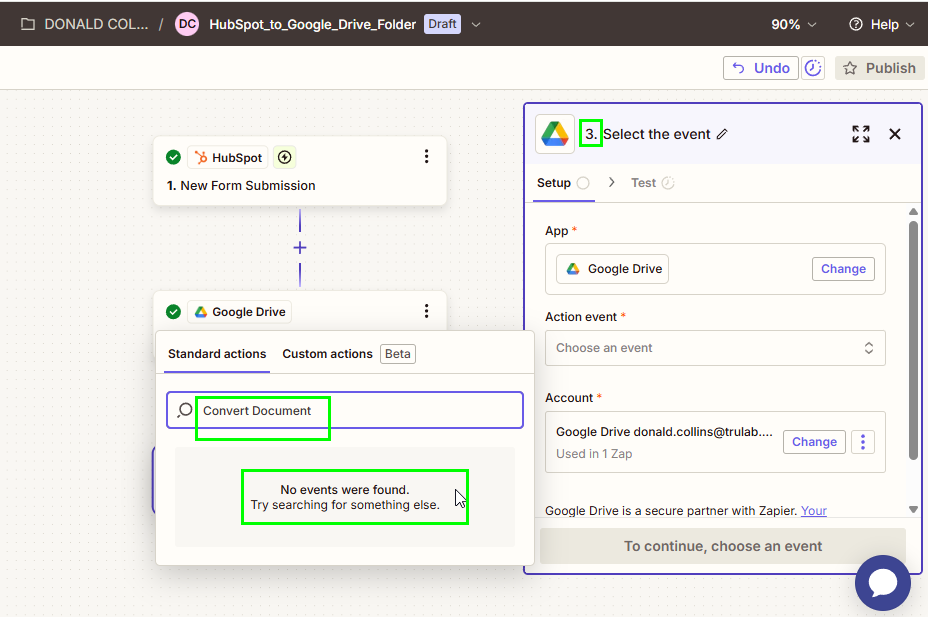This screenshot has height=617, width=928.
Task: Open the Your link in security note
Action: 813,511
